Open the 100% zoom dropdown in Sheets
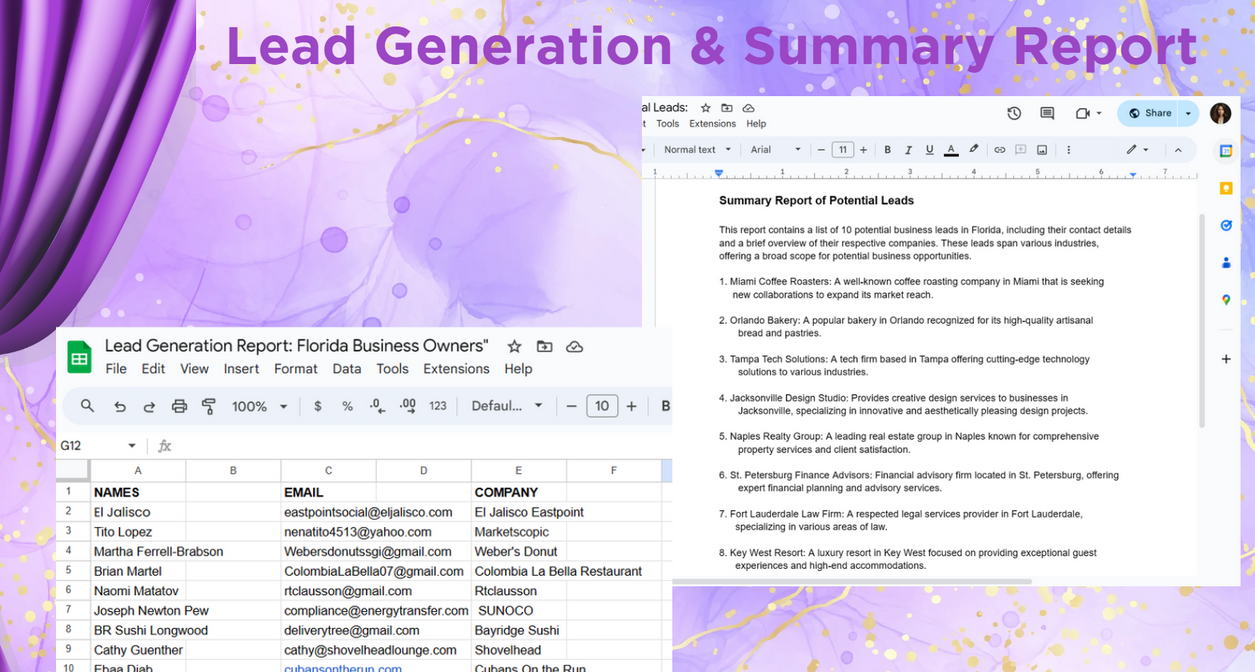The width and height of the screenshot is (1255, 672). point(259,406)
